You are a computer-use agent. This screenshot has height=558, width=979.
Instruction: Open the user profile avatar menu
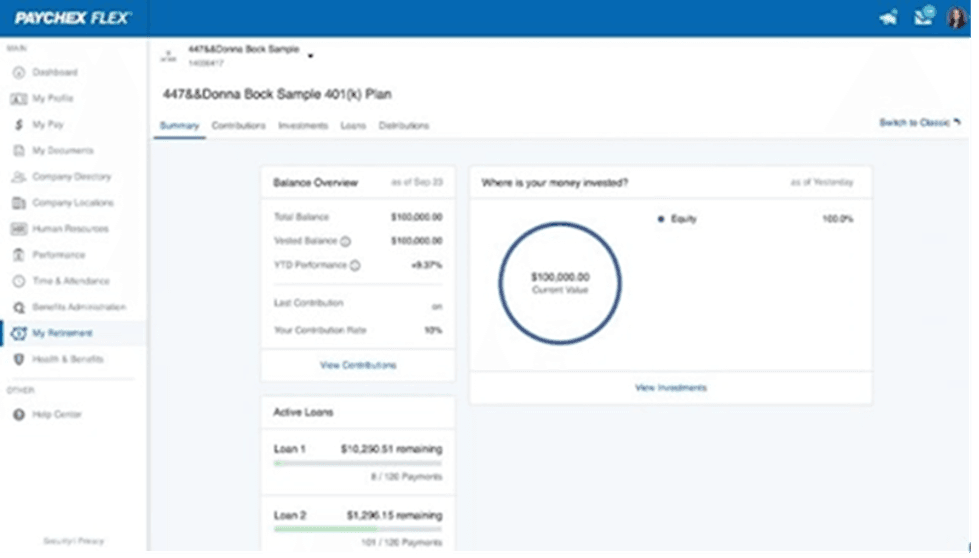pos(957,18)
